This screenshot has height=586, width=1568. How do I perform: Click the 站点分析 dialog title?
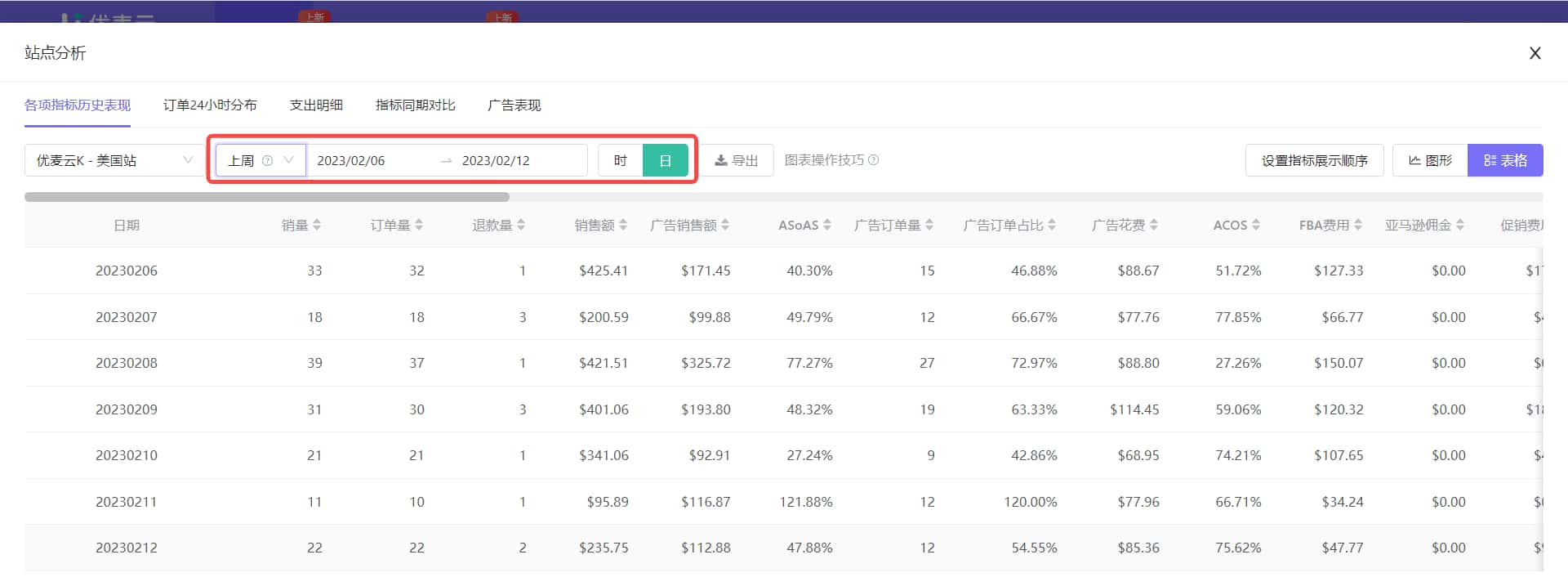coord(55,53)
